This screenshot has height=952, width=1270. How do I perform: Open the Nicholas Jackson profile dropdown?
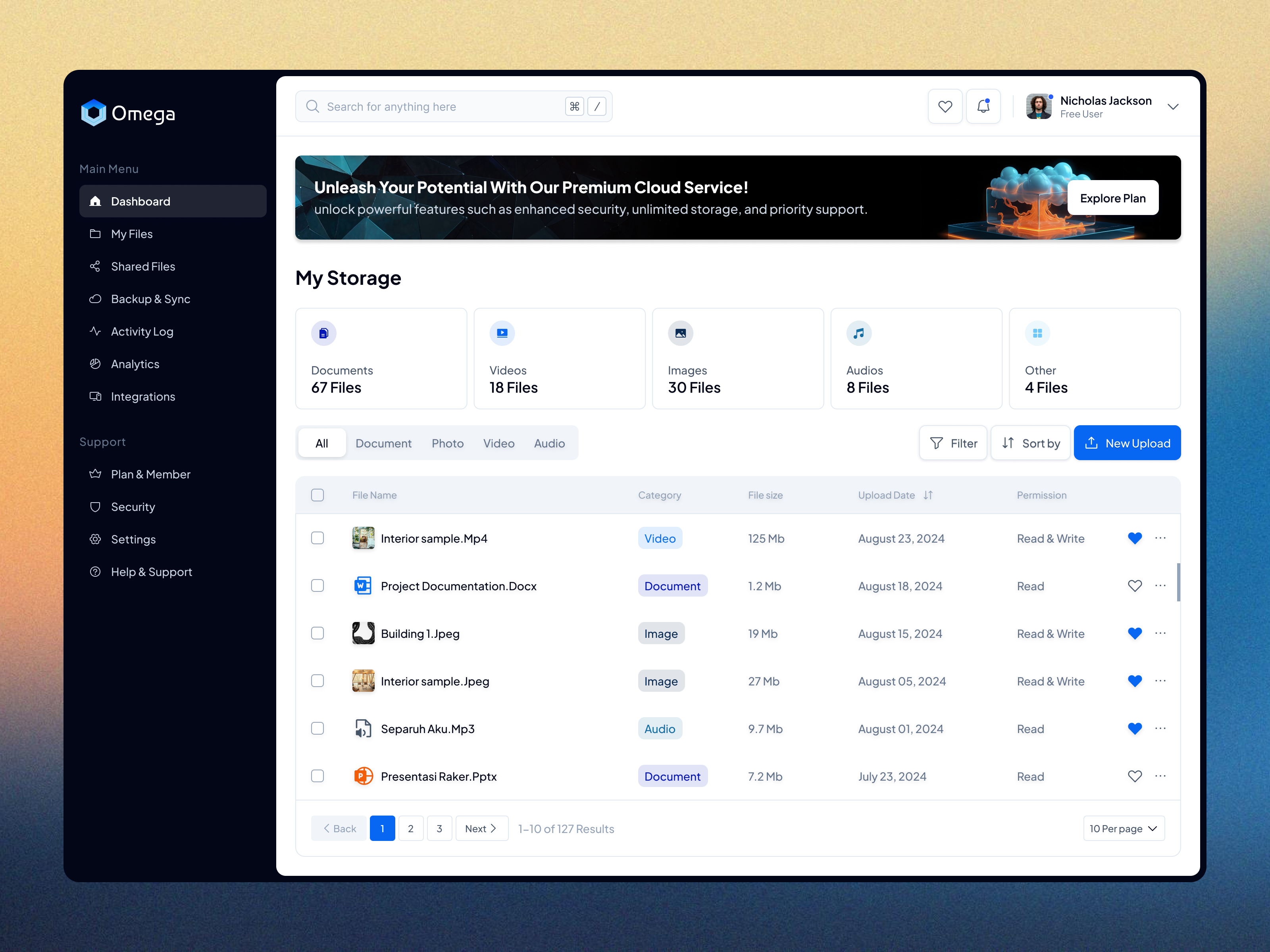[1173, 106]
